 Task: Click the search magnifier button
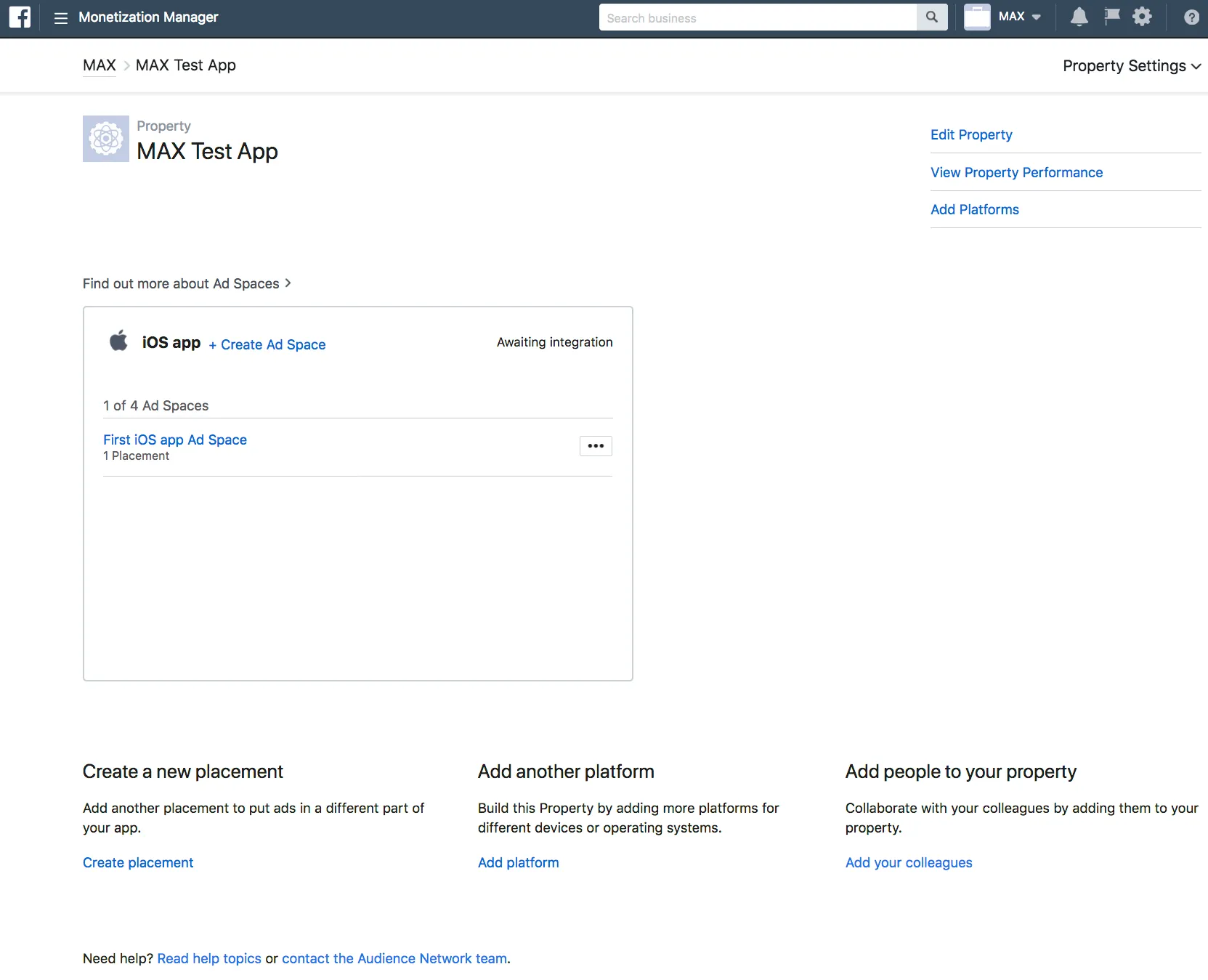click(x=931, y=17)
